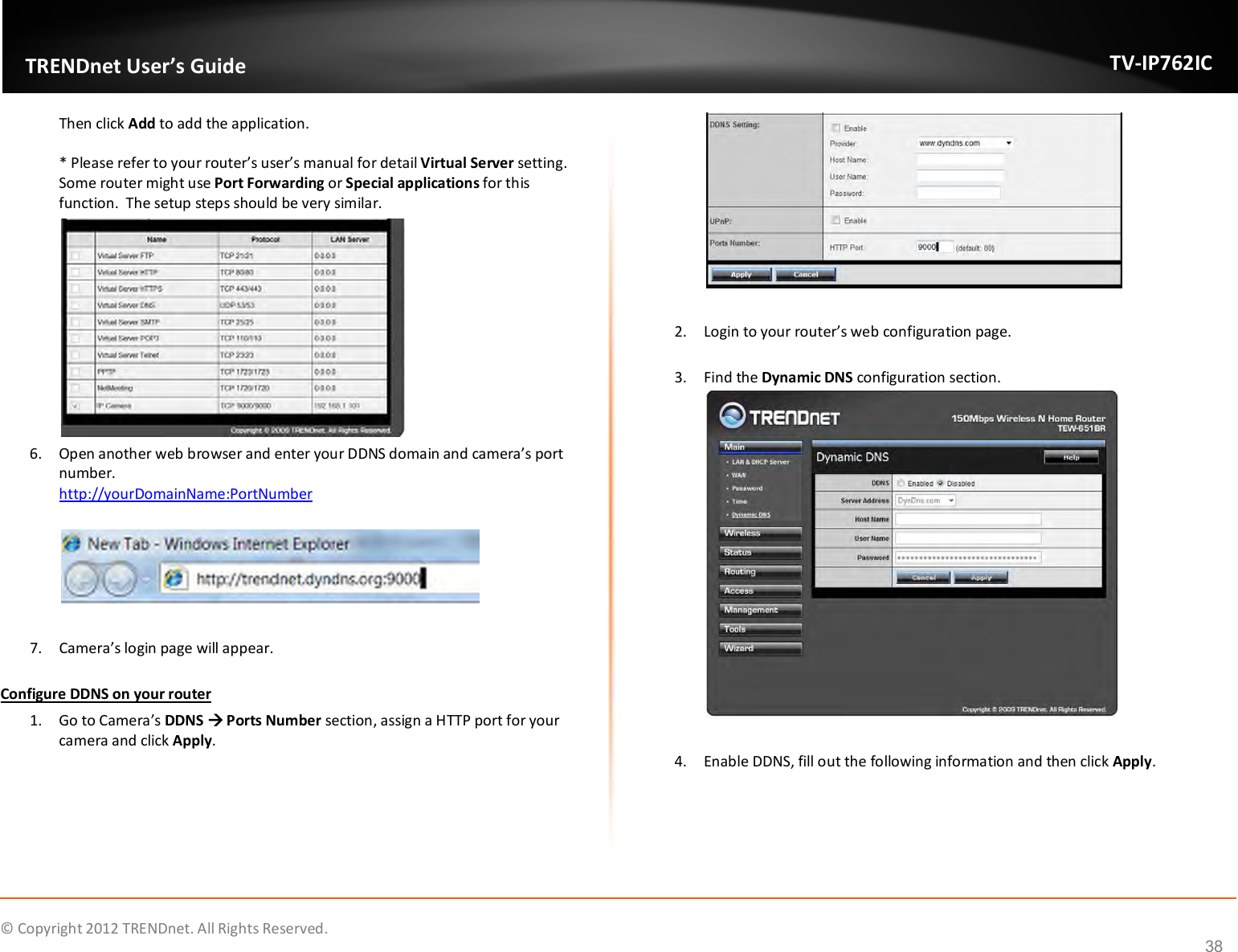Open the Server Address DynDns.com dropdown

pos(925,501)
